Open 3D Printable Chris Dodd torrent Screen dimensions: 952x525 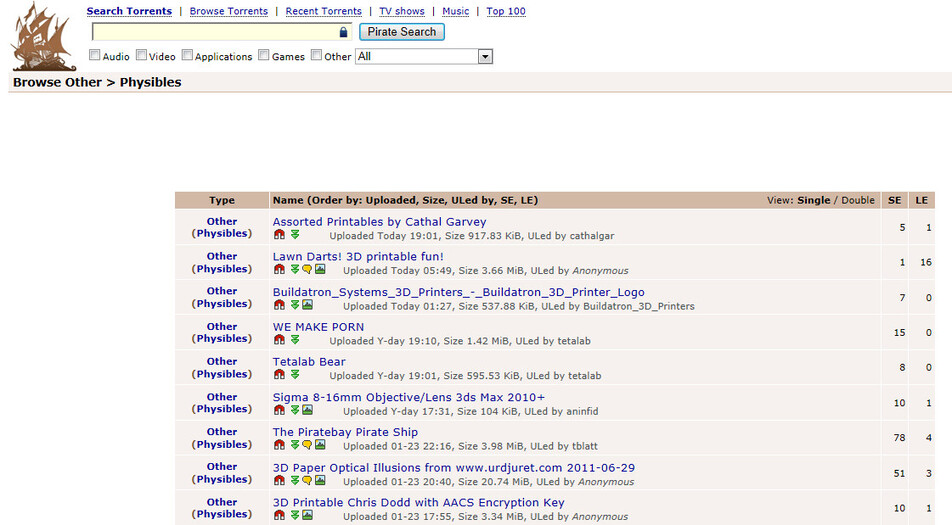[418, 503]
